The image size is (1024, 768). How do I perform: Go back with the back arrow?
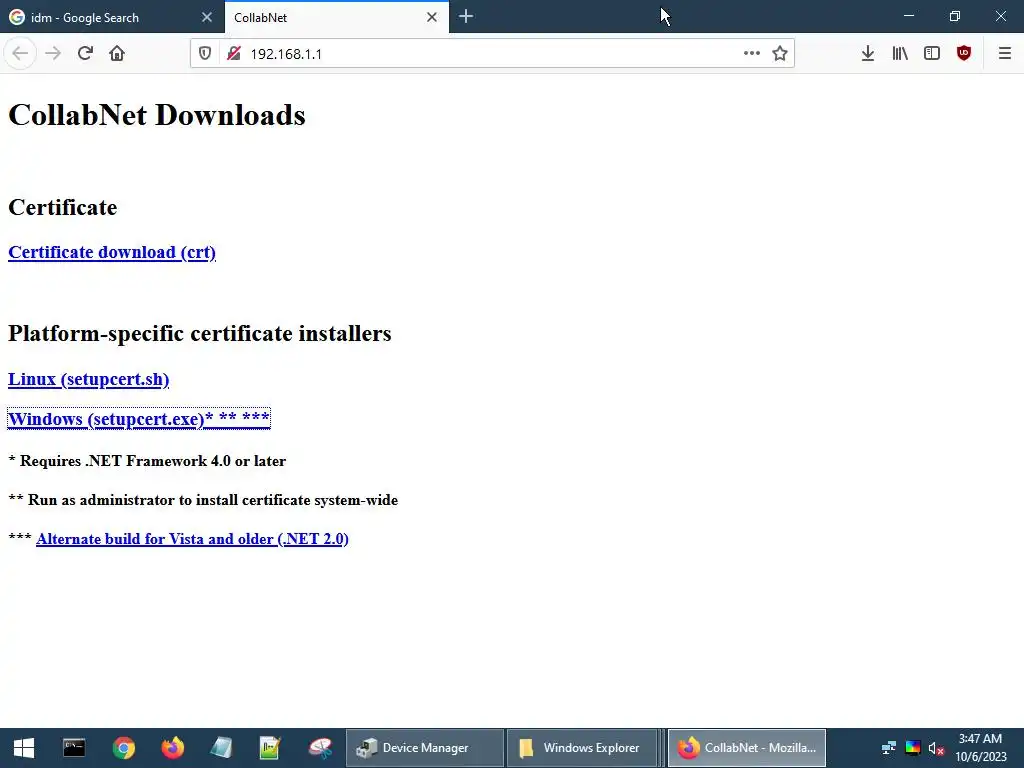pos(20,54)
